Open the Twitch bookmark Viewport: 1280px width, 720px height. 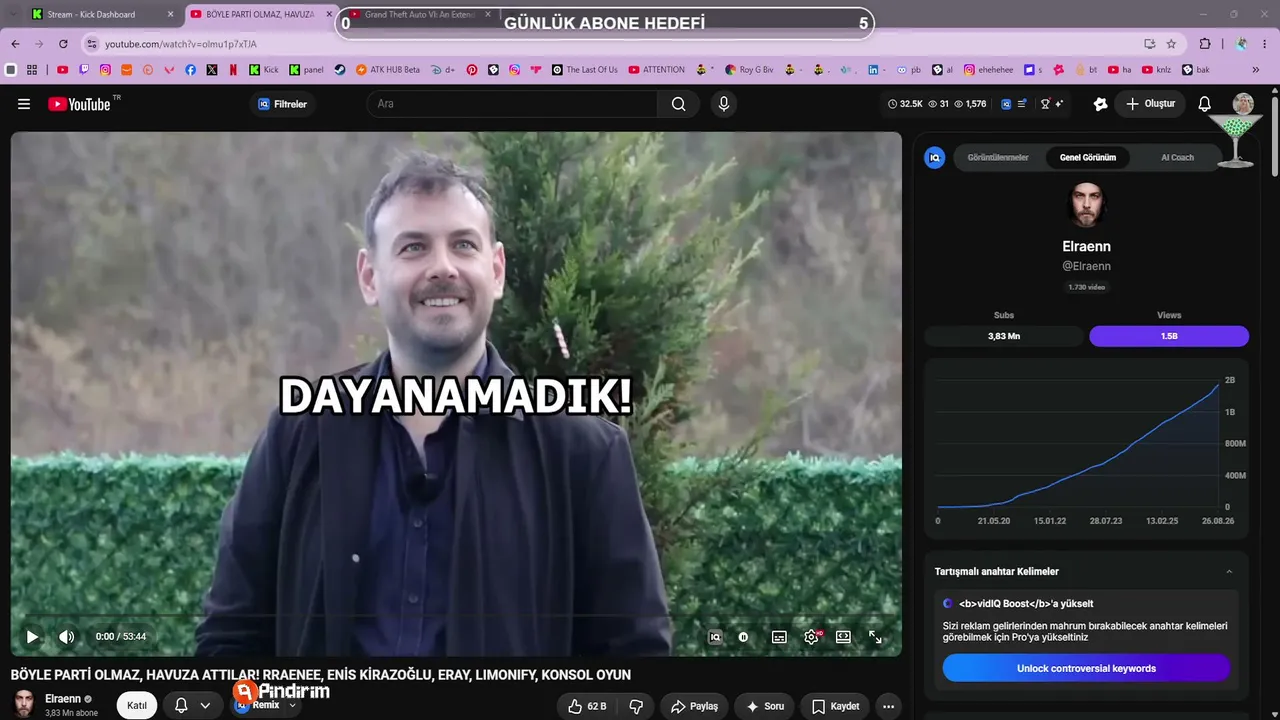(84, 70)
